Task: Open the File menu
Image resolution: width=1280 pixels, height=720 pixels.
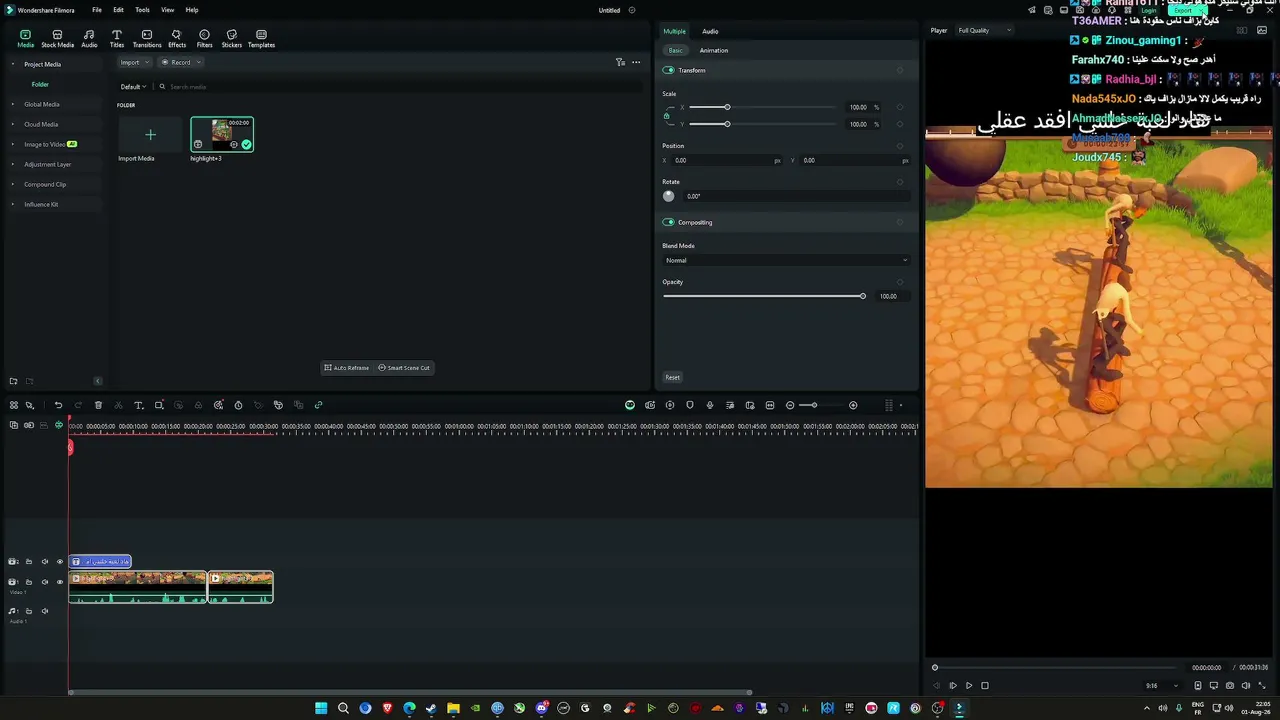Action: pyautogui.click(x=97, y=10)
